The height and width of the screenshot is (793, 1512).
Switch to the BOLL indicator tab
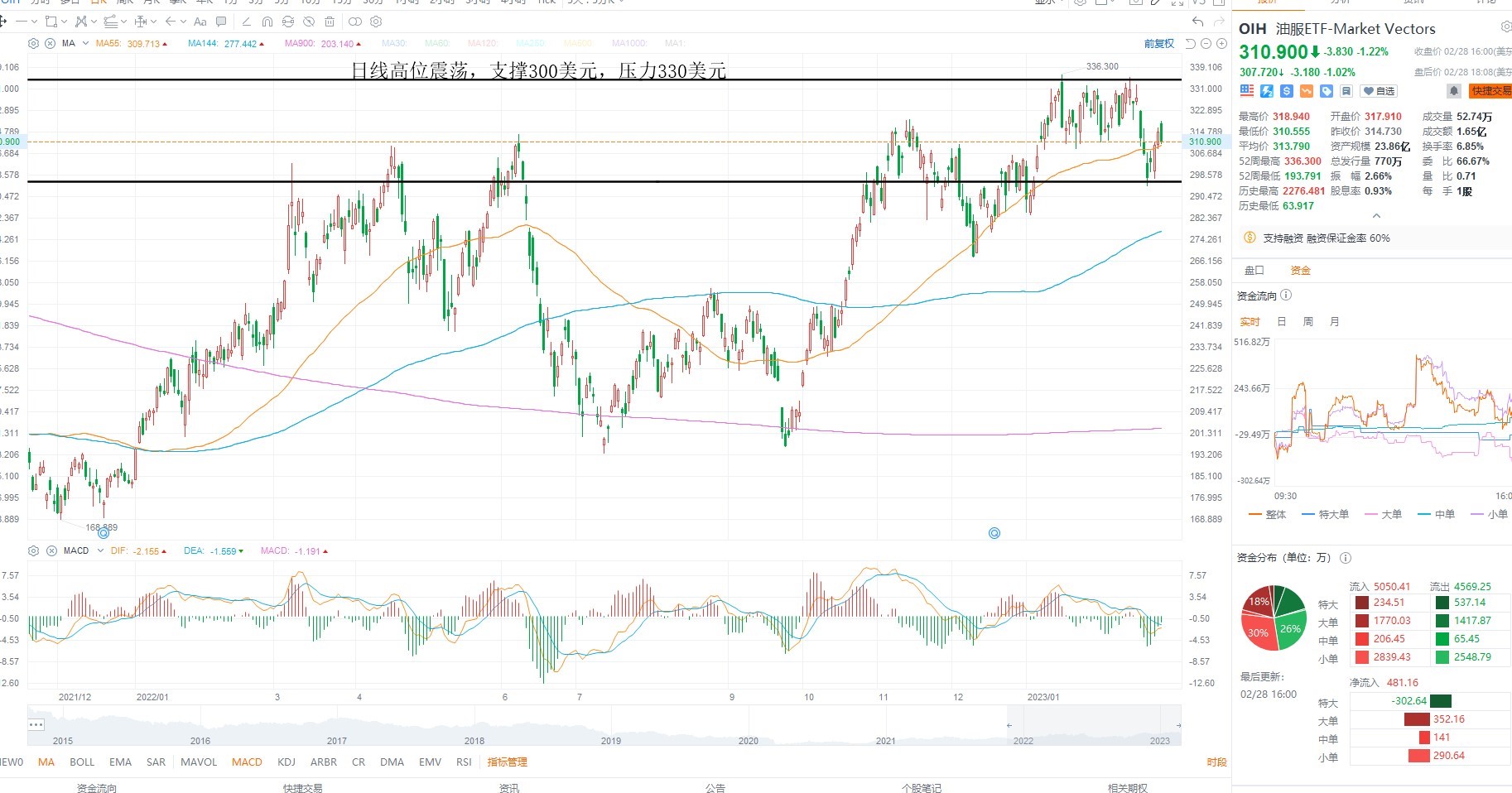tap(82, 762)
